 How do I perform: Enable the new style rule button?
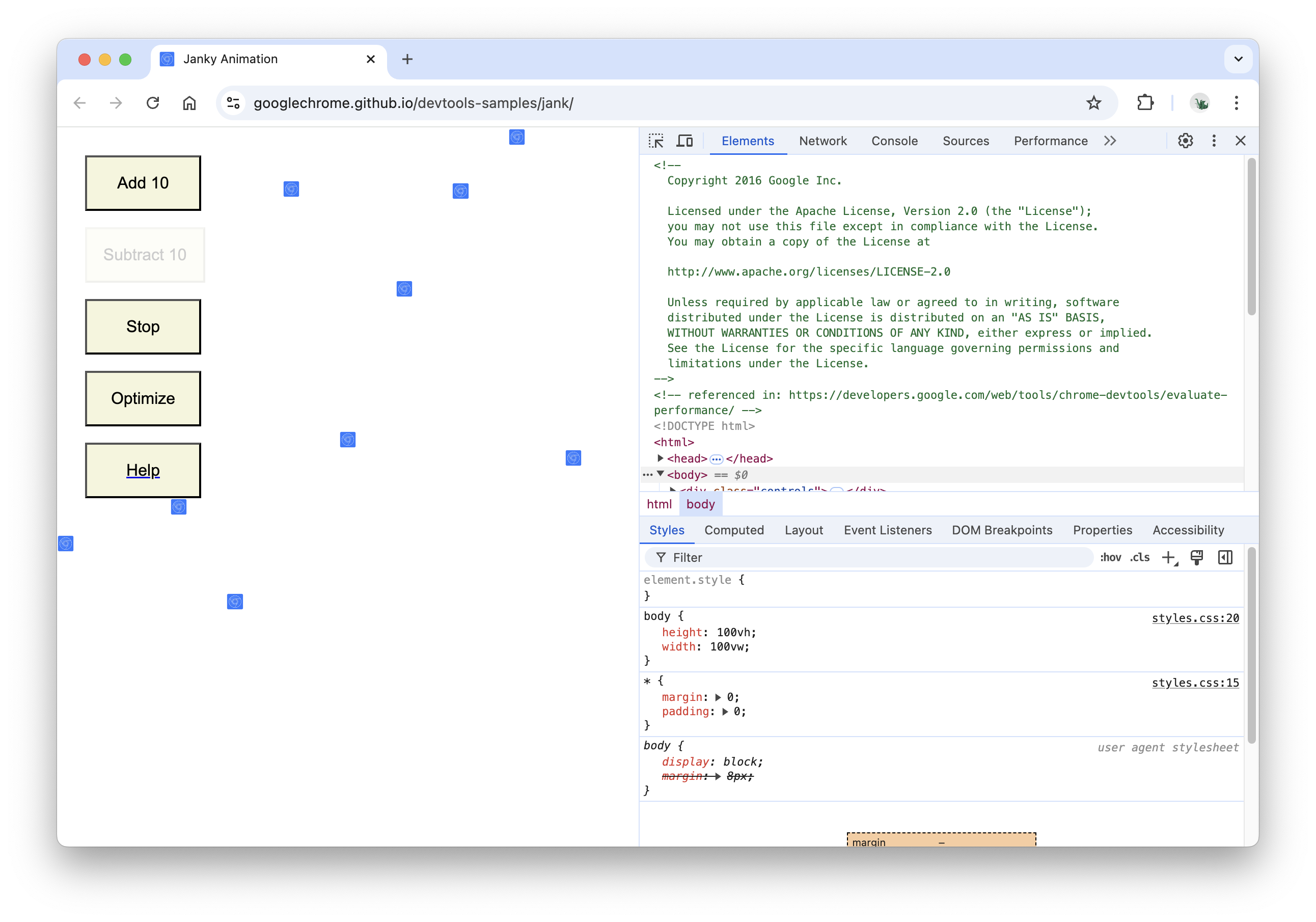(x=1168, y=558)
